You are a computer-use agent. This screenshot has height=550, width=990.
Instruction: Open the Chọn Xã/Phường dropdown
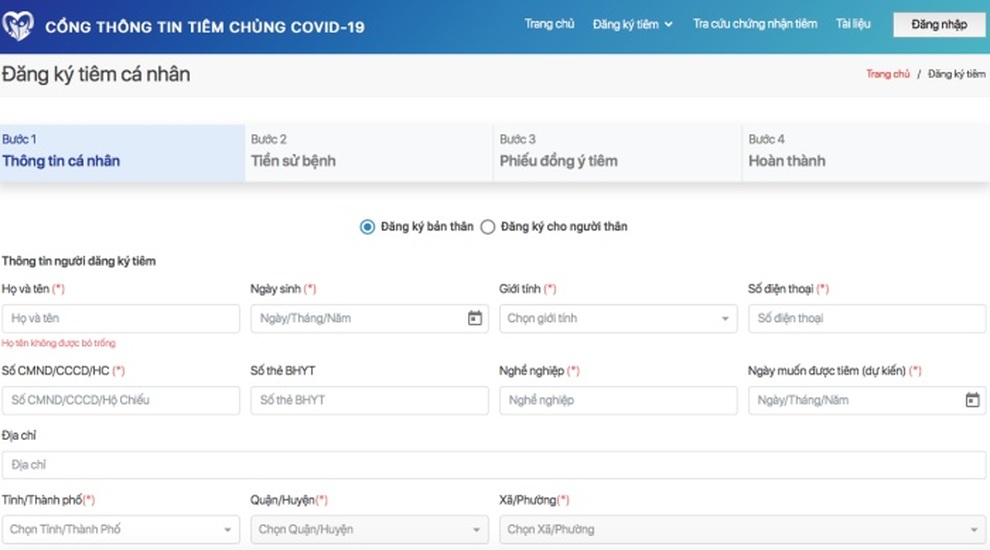pos(742,529)
